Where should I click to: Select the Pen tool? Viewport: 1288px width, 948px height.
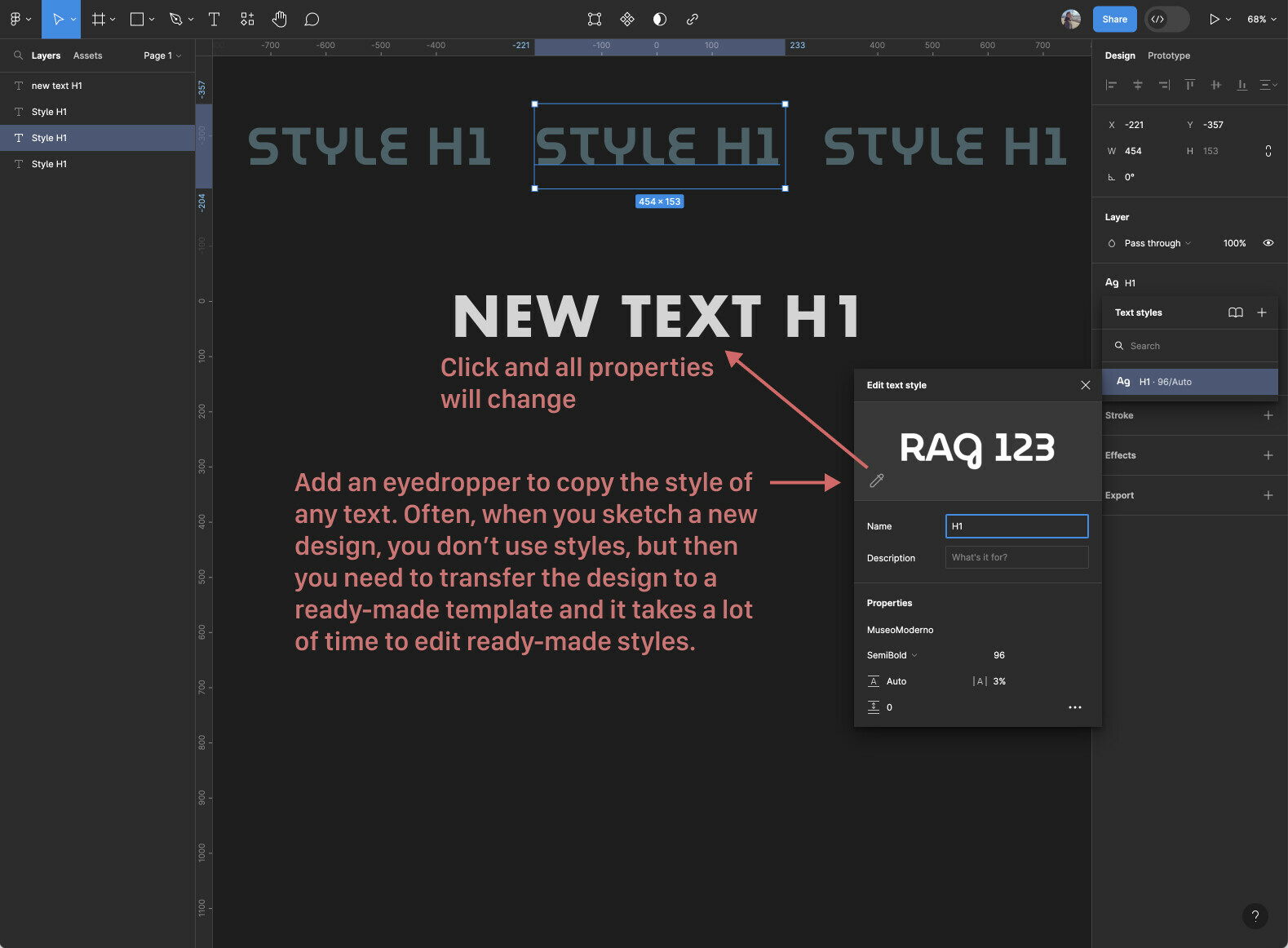coord(175,19)
